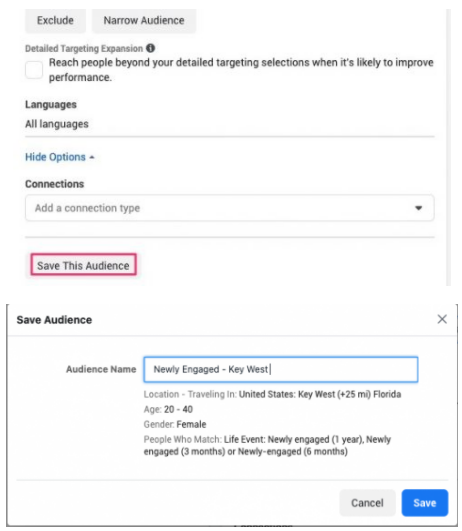
Task: Click the Detailed Targeting Expansion info icon
Action: (x=150, y=48)
